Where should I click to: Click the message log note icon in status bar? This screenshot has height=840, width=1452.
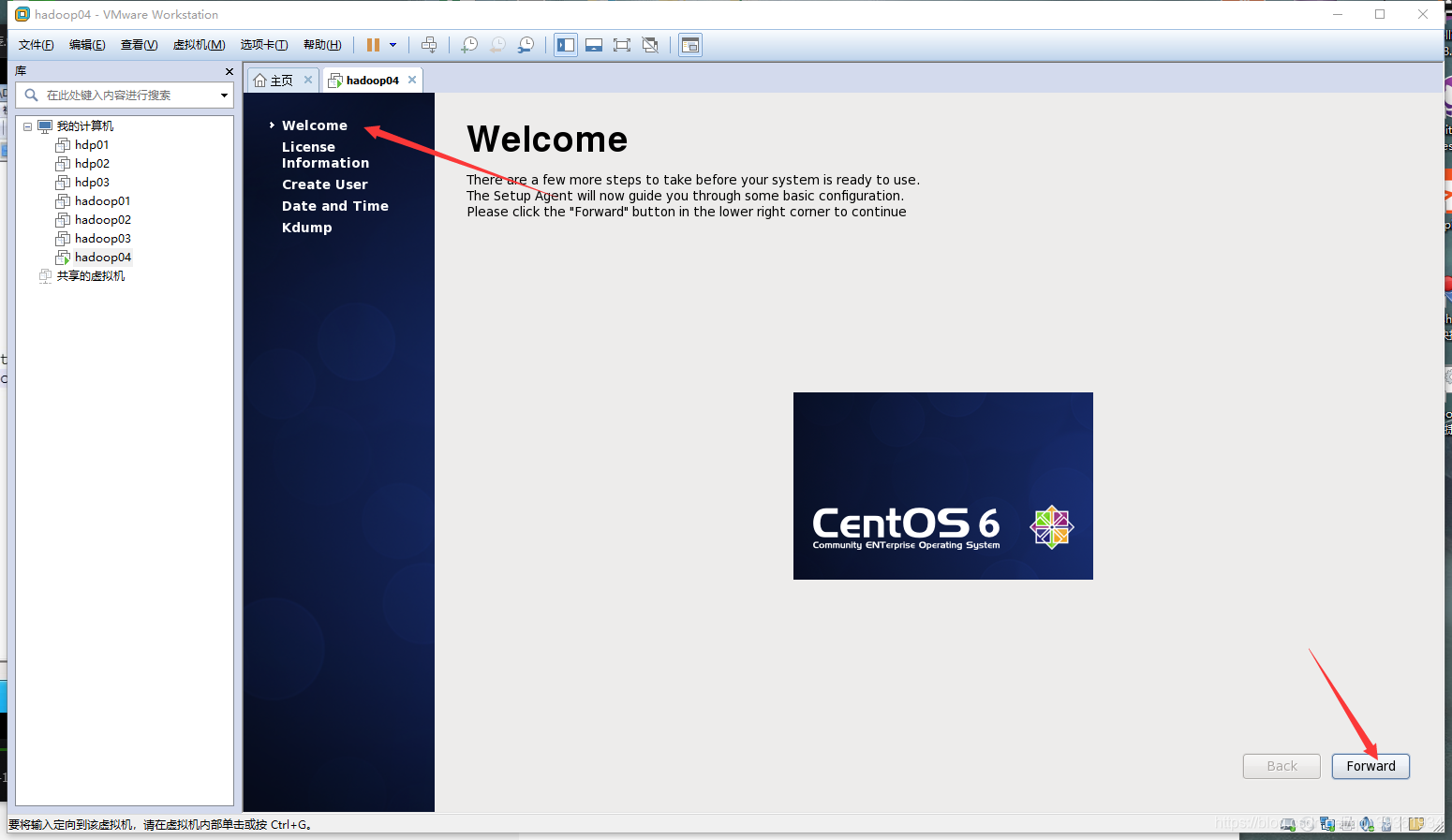click(x=1416, y=824)
